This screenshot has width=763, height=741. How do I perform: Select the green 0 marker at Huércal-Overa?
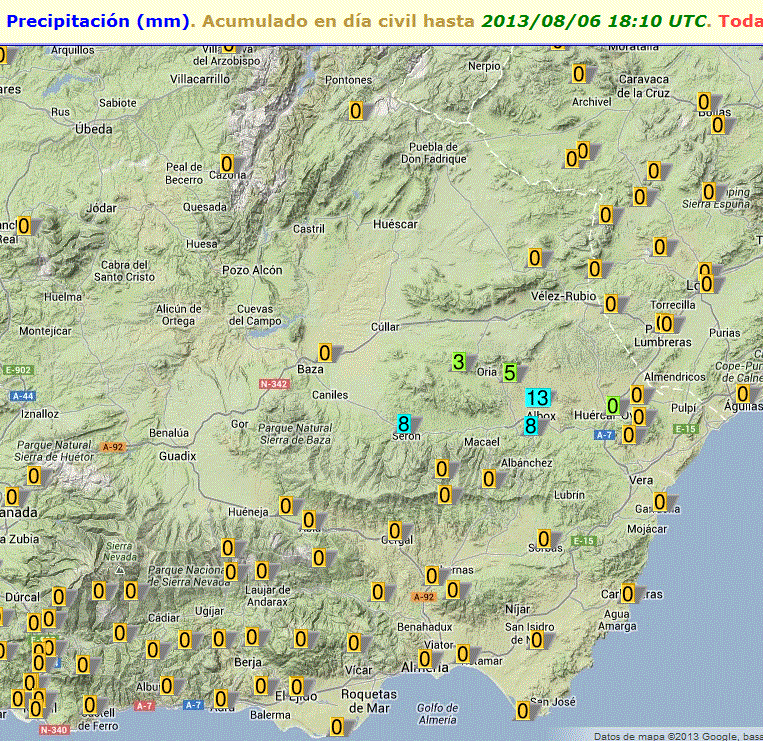613,405
